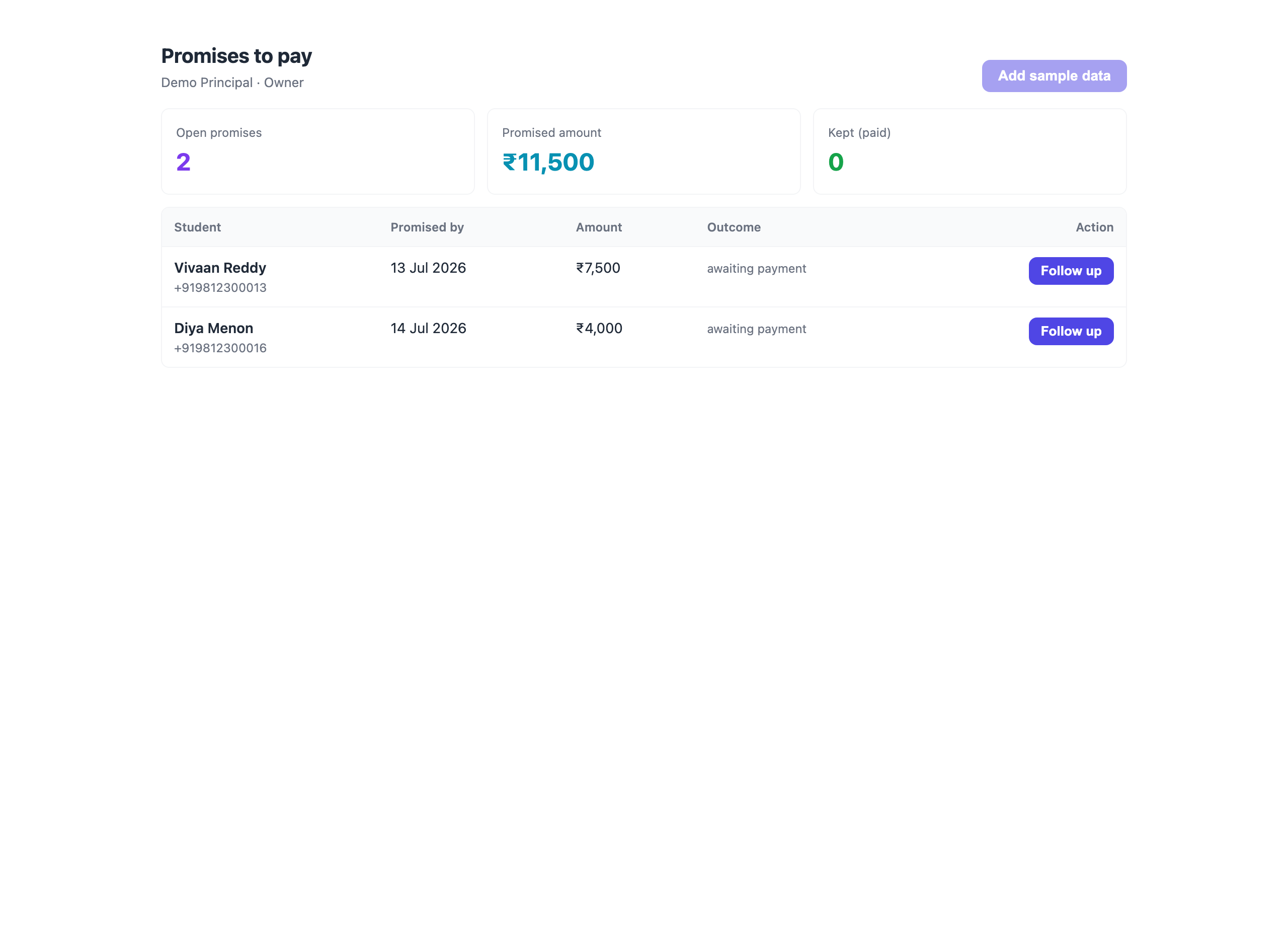Open Vivaan Reddy's student name
1288x946 pixels.
tap(220, 267)
